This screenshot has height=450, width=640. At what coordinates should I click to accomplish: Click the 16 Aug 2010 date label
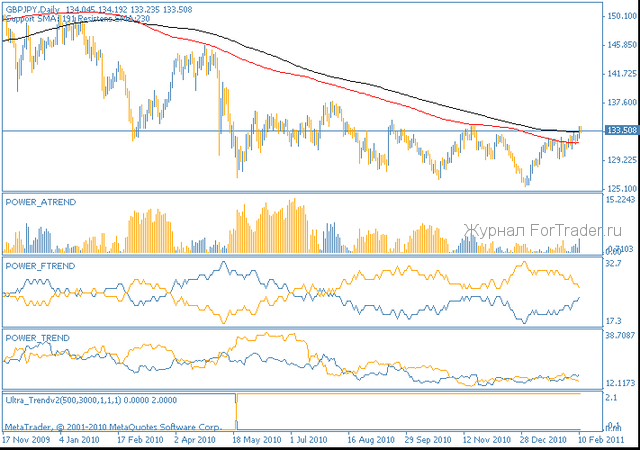(371, 440)
